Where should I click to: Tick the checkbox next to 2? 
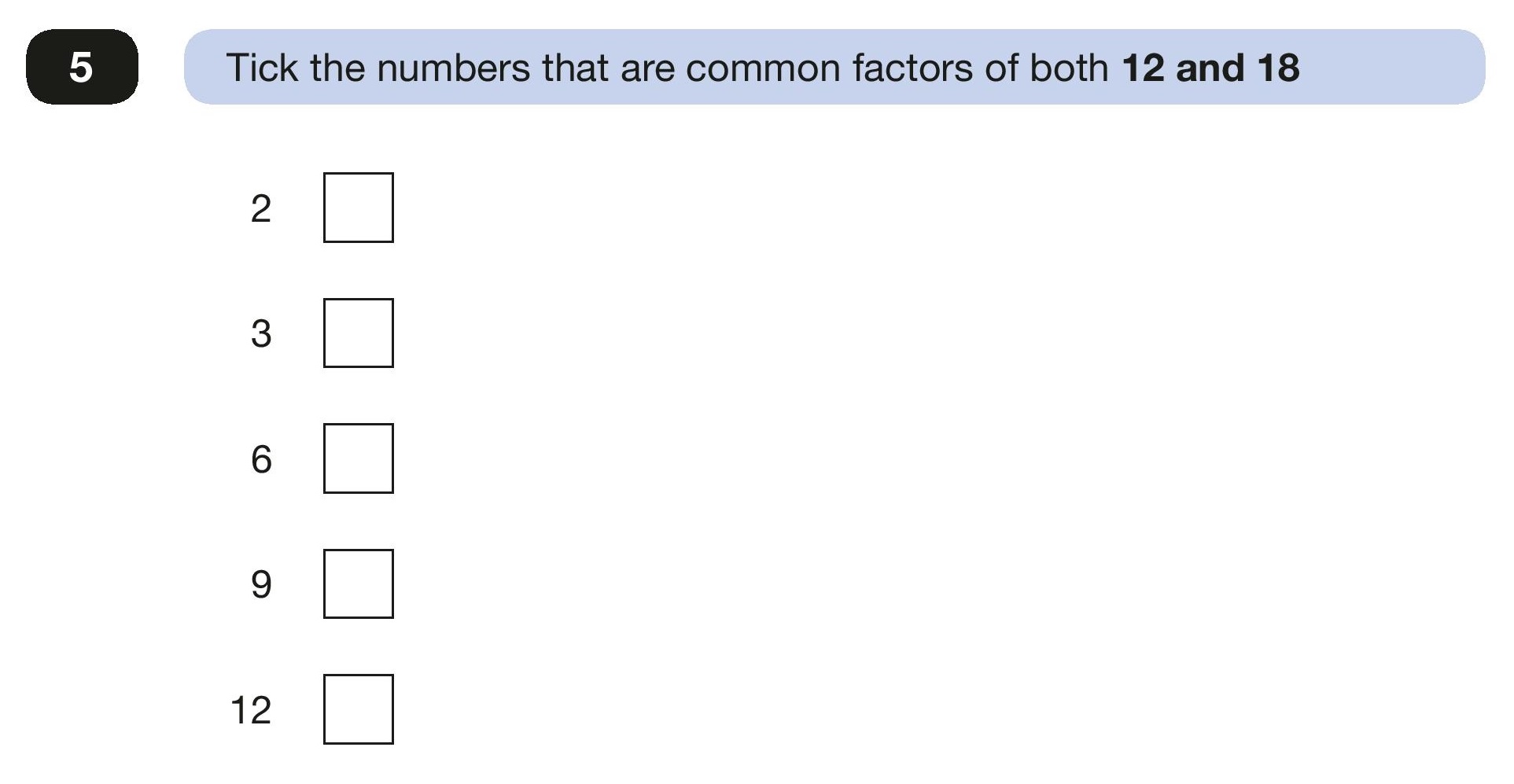coord(358,208)
